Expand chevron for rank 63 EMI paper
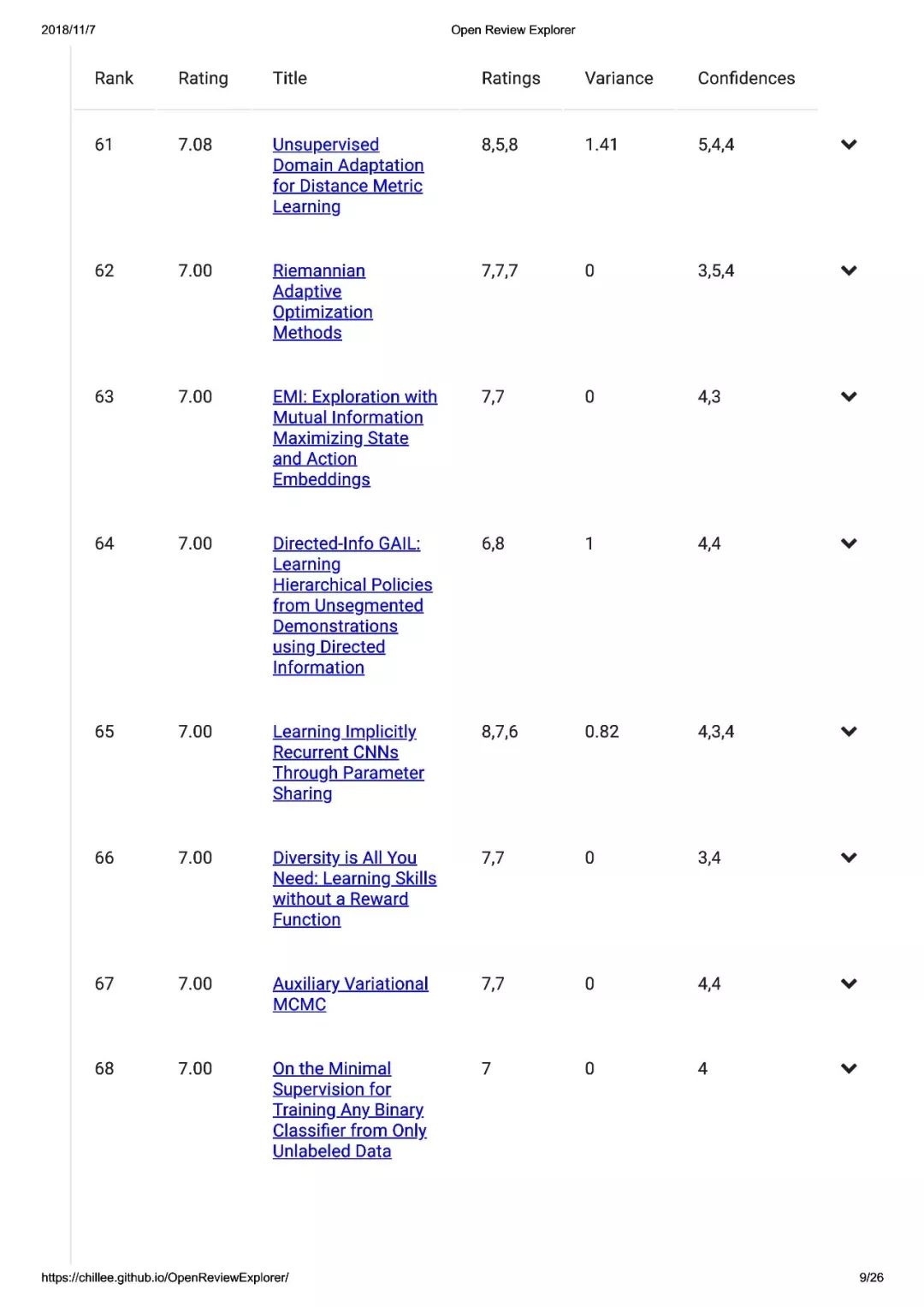 pos(849,396)
